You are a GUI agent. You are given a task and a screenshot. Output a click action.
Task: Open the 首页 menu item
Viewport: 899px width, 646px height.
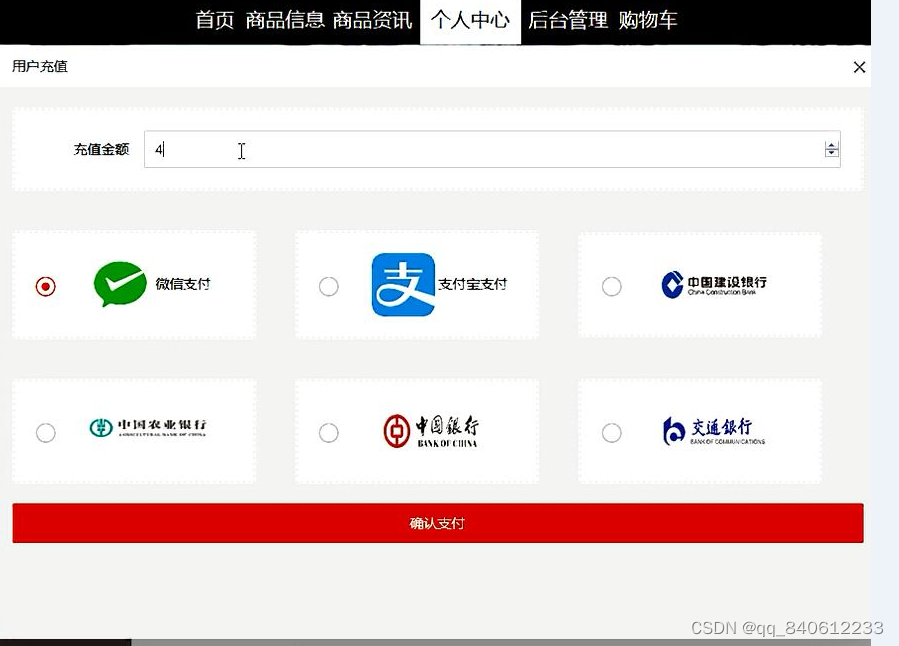pos(214,20)
